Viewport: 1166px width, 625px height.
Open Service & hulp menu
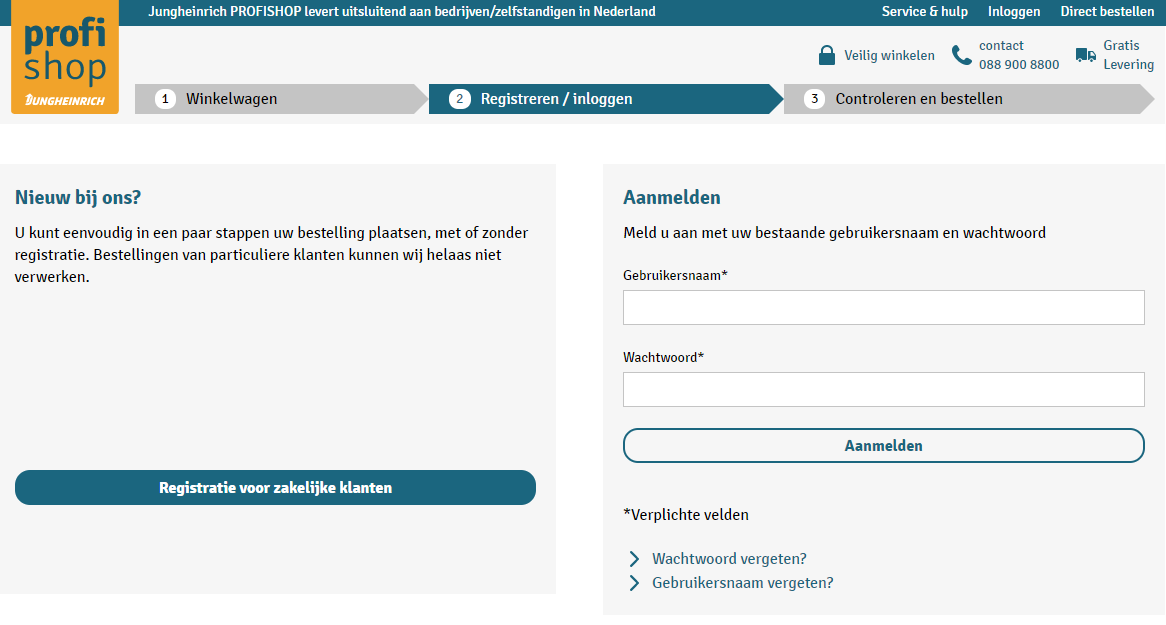click(x=924, y=12)
